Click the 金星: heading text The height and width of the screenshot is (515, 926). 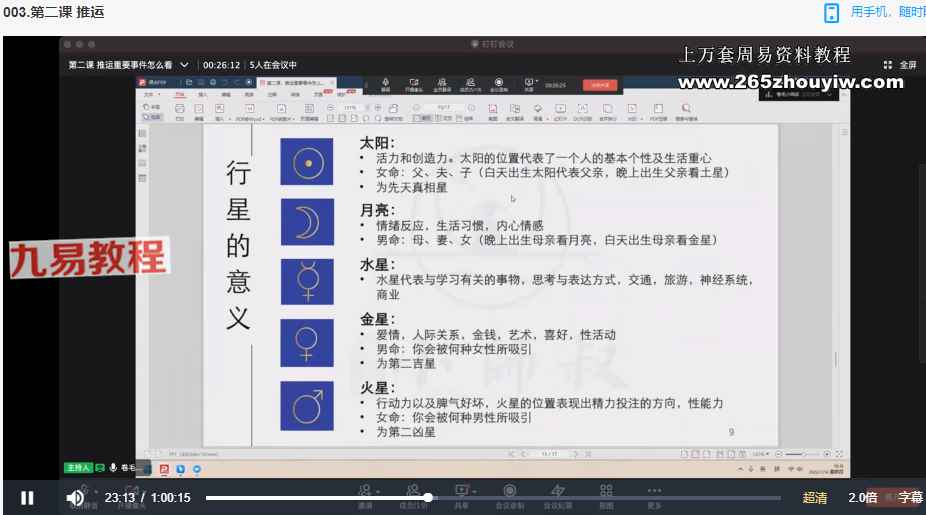click(x=377, y=320)
